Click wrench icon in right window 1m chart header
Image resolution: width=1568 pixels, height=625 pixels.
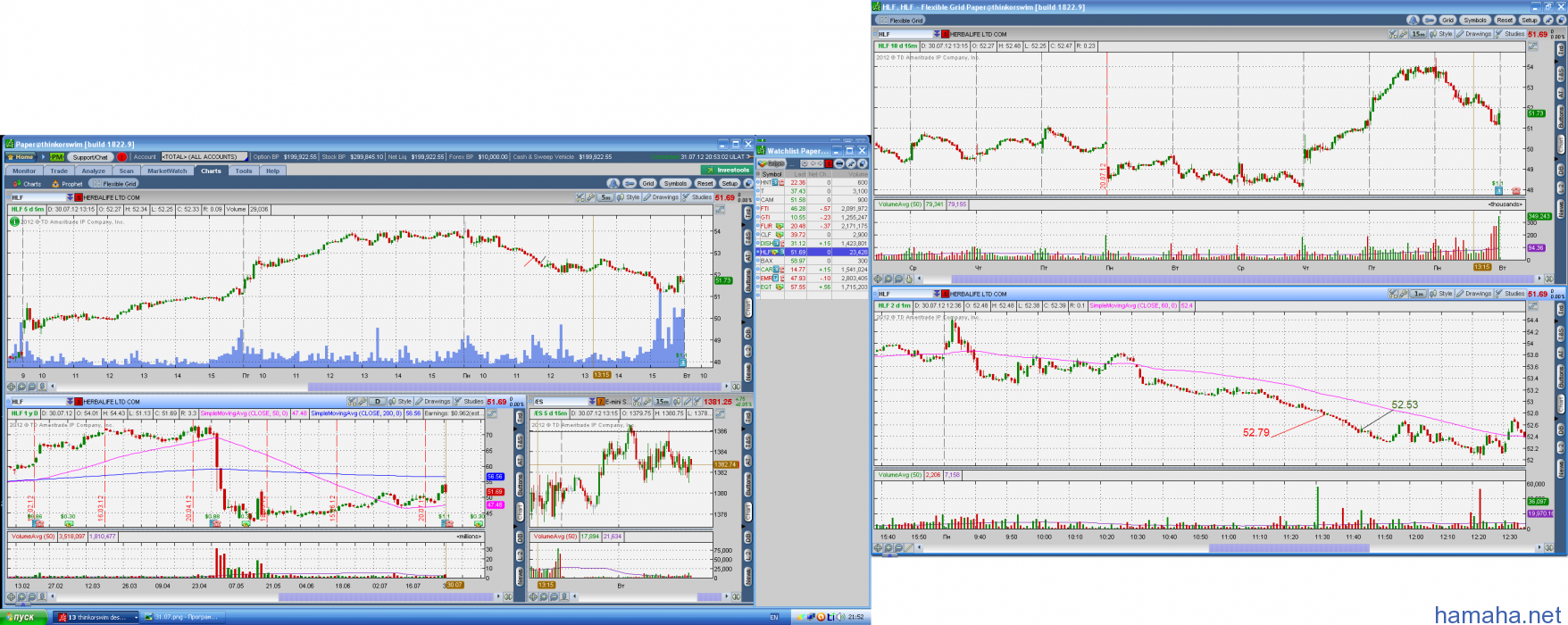[1404, 294]
